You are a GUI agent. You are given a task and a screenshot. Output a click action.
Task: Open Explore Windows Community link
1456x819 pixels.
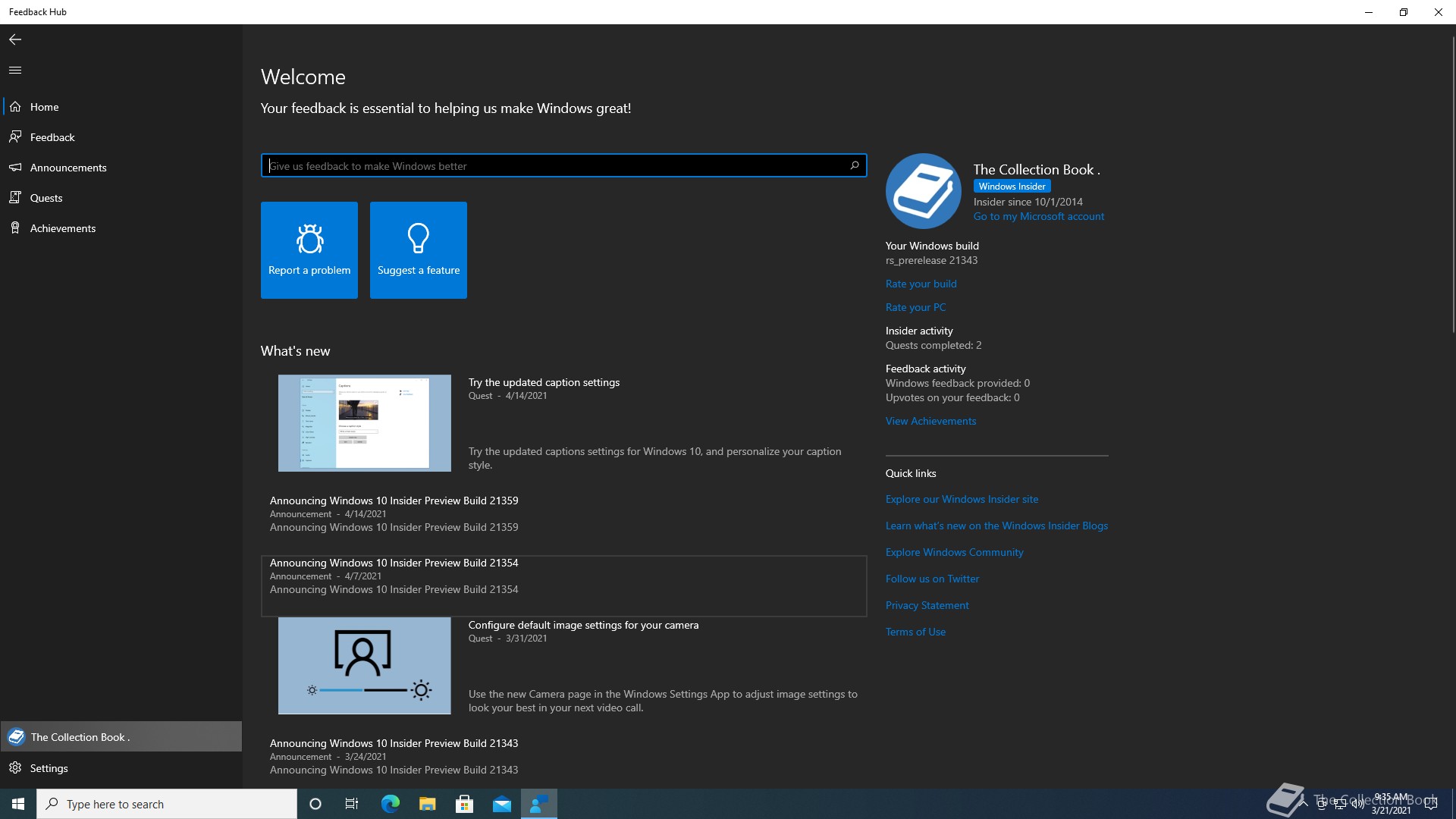click(954, 552)
